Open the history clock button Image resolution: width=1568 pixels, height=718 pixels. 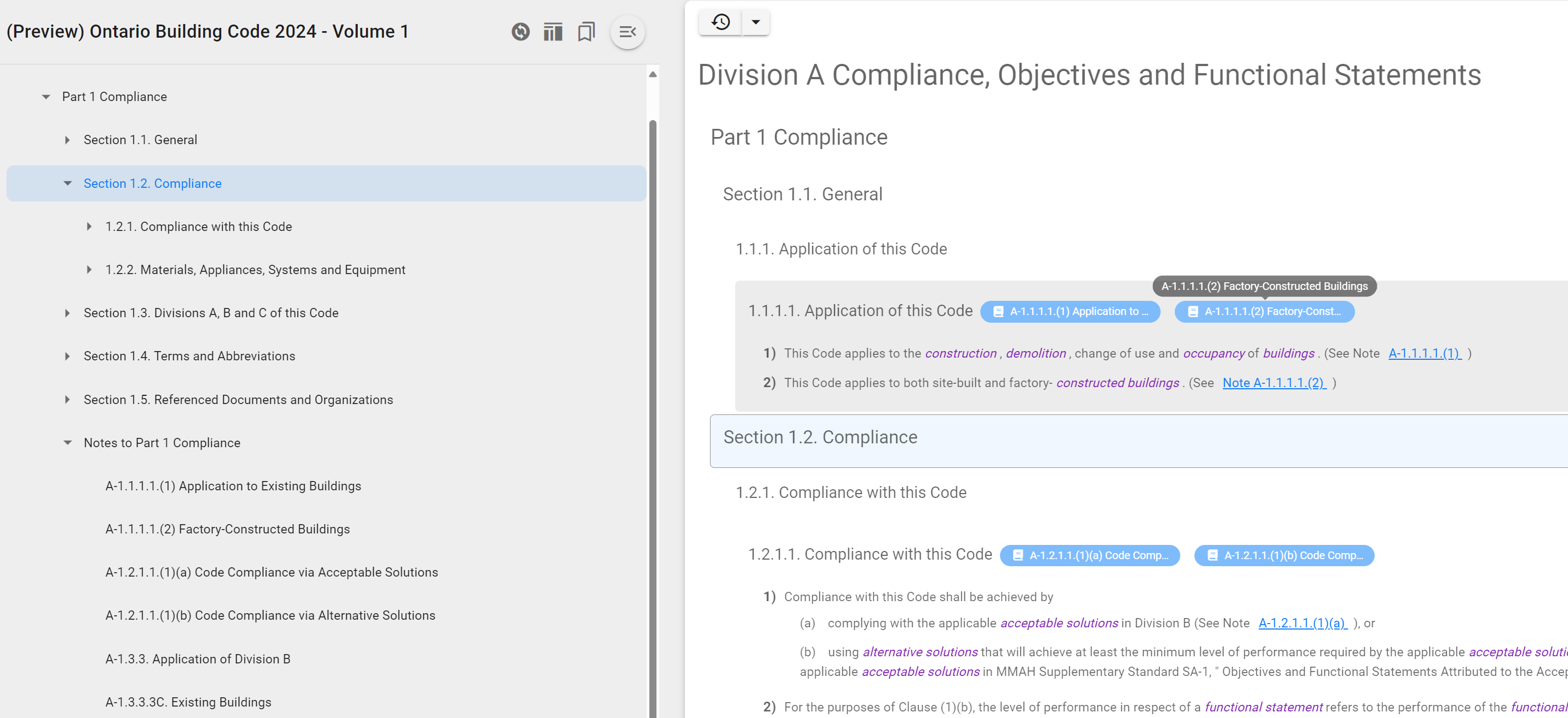point(721,22)
